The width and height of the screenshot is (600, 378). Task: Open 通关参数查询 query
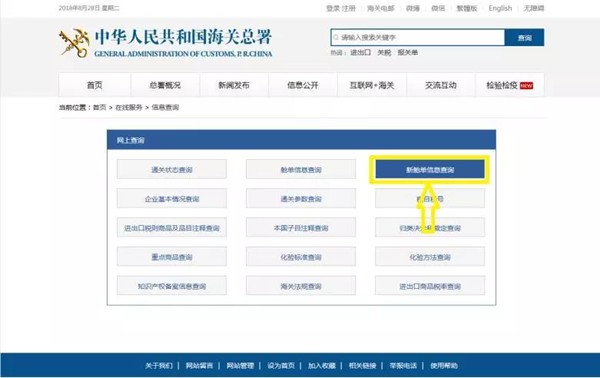tap(301, 199)
